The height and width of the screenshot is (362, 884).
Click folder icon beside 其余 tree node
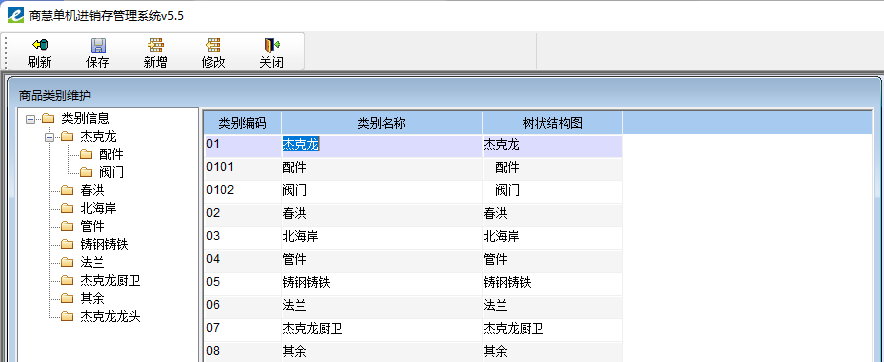click(67, 298)
